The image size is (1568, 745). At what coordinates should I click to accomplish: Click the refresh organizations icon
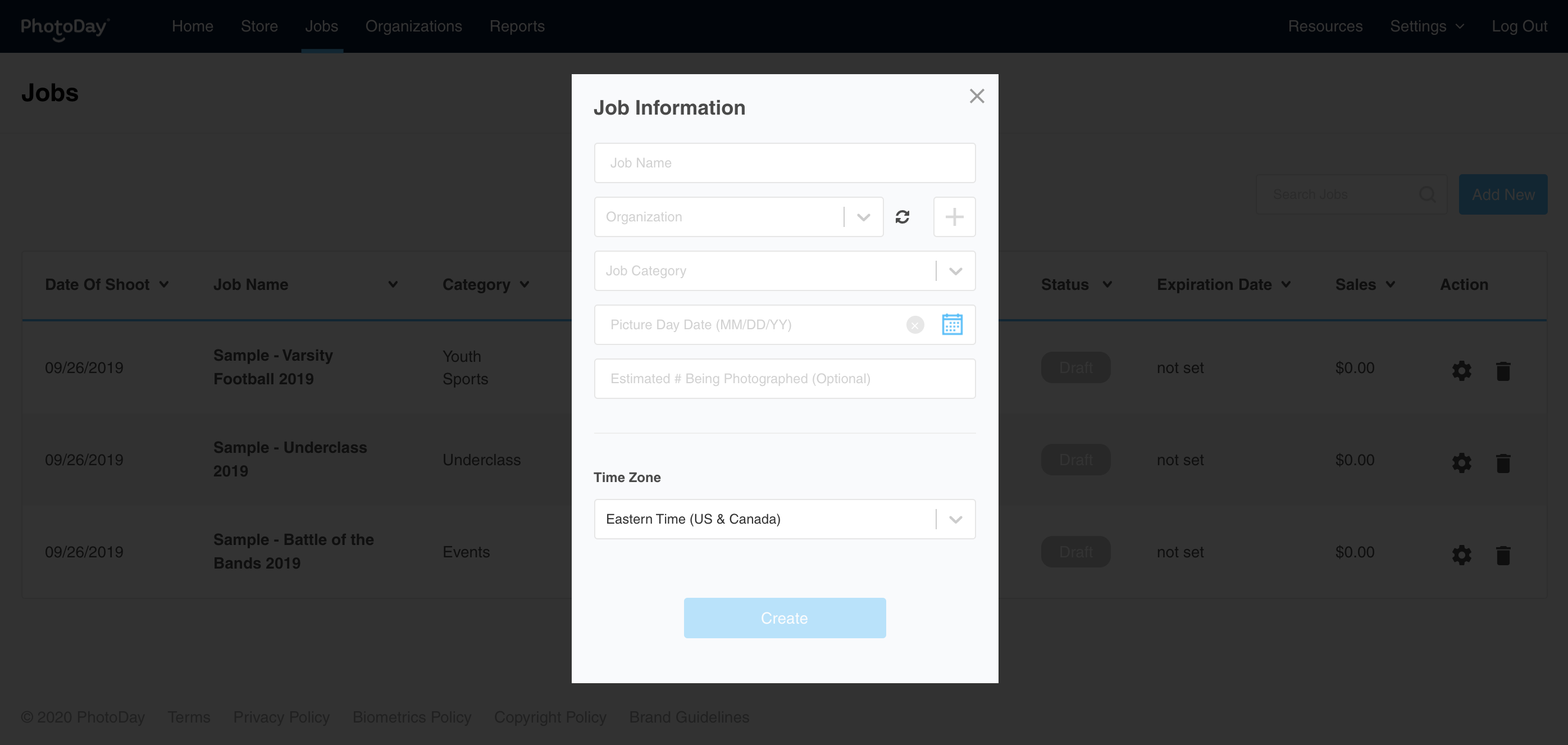[x=902, y=217]
